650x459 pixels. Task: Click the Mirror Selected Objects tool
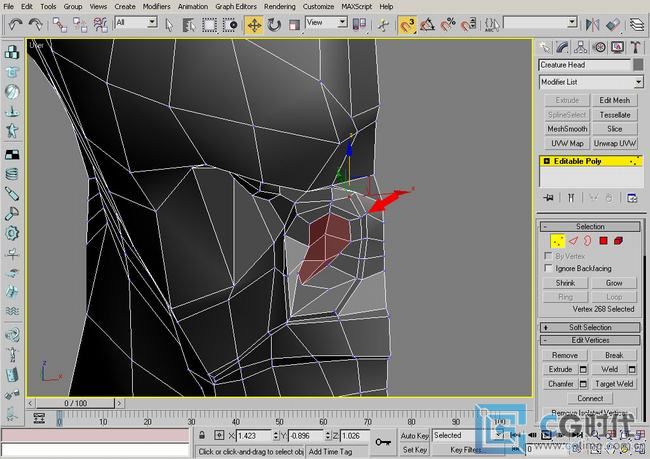[x=593, y=25]
